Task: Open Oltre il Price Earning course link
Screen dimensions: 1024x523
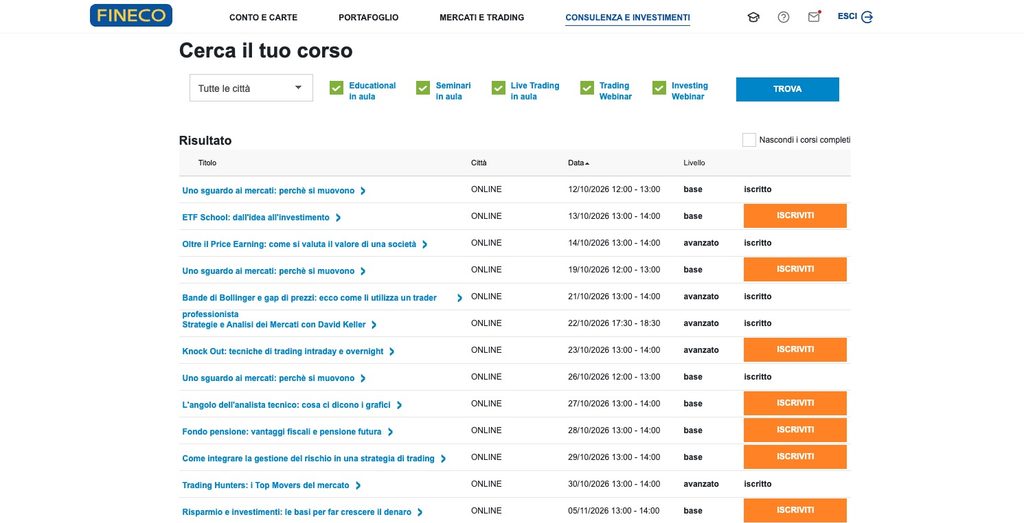Action: tap(299, 244)
